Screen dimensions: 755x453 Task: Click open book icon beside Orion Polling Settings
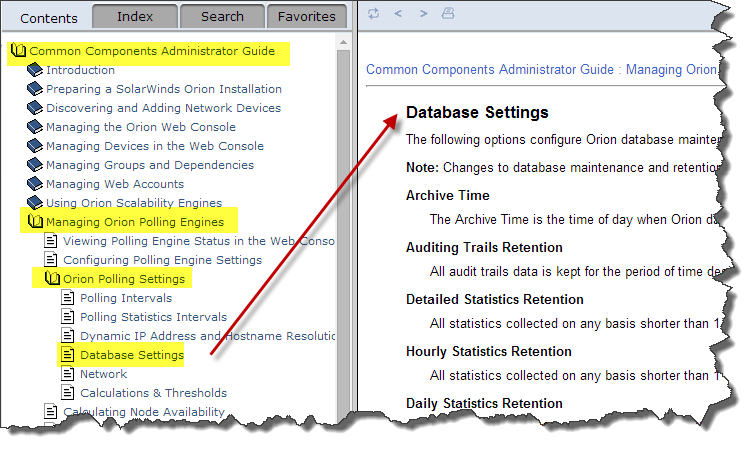[x=52, y=278]
